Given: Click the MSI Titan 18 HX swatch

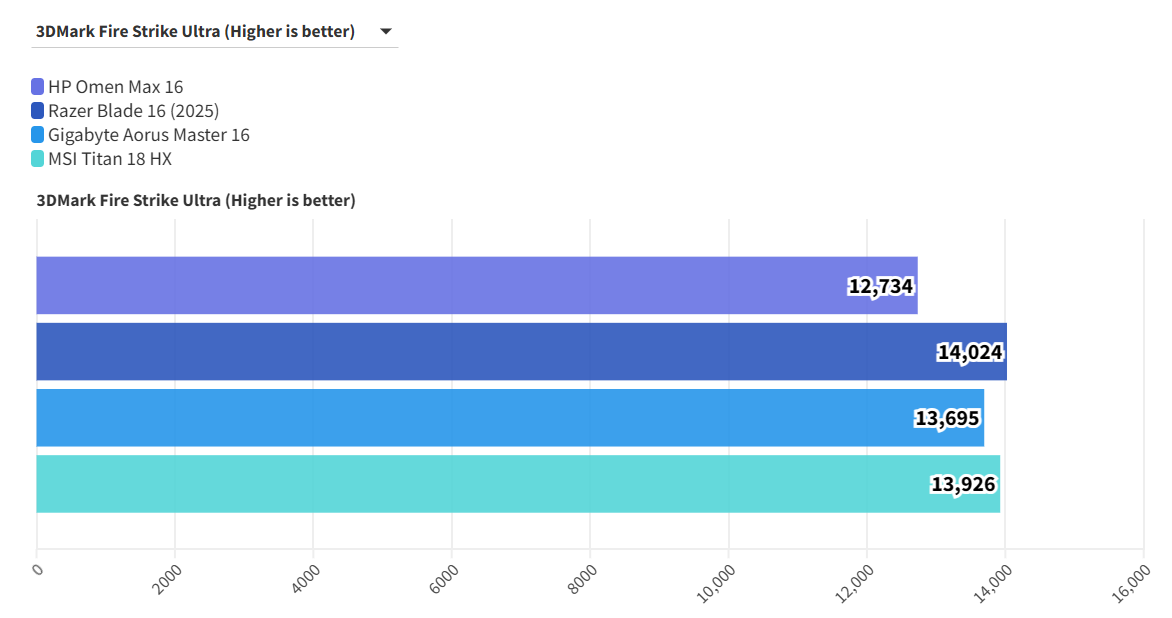Looking at the screenshot, I should pyautogui.click(x=38, y=159).
